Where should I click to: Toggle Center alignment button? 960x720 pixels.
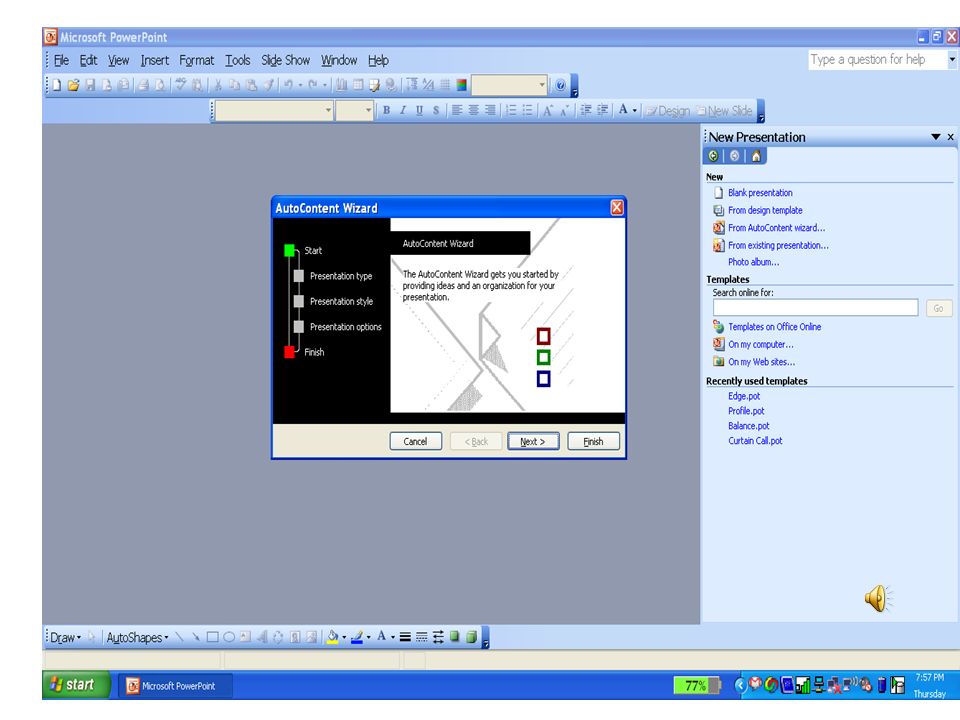[x=473, y=110]
